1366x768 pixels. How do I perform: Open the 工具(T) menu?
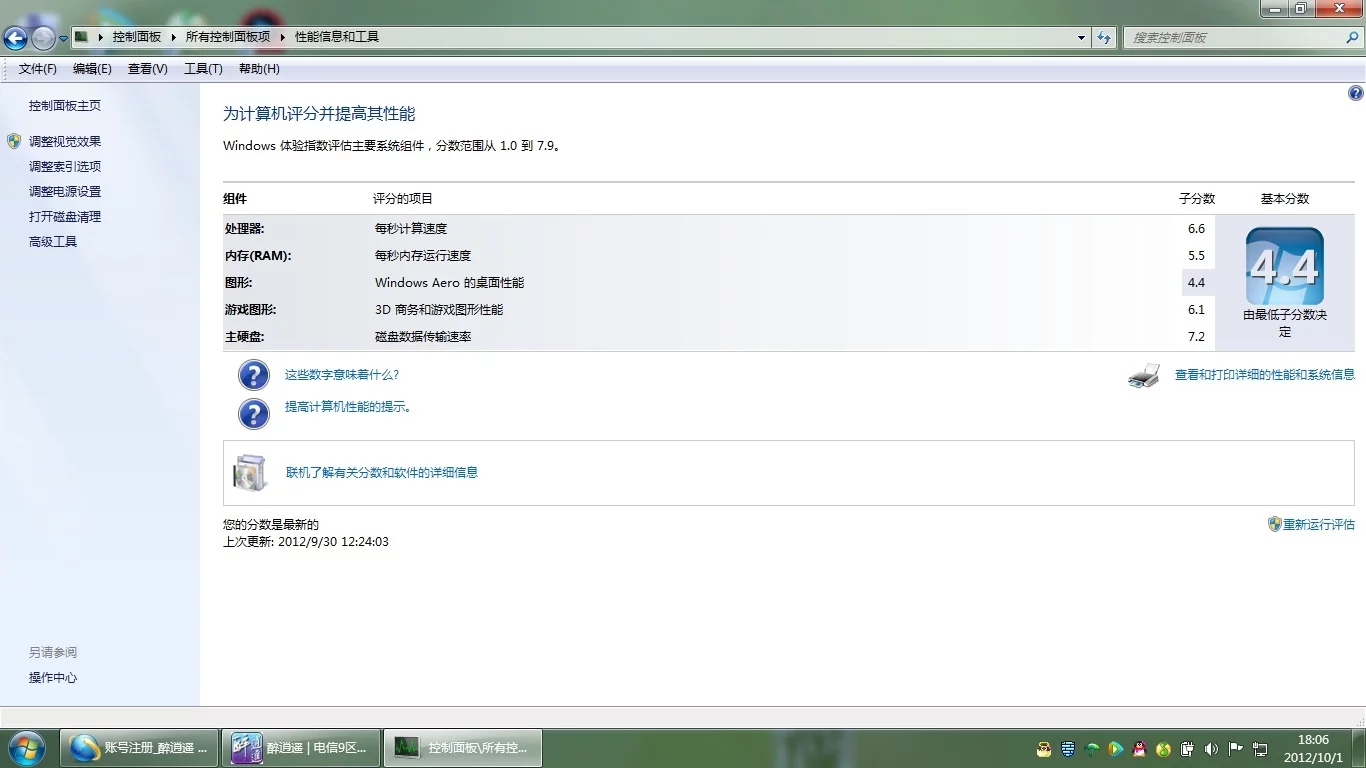[203, 69]
